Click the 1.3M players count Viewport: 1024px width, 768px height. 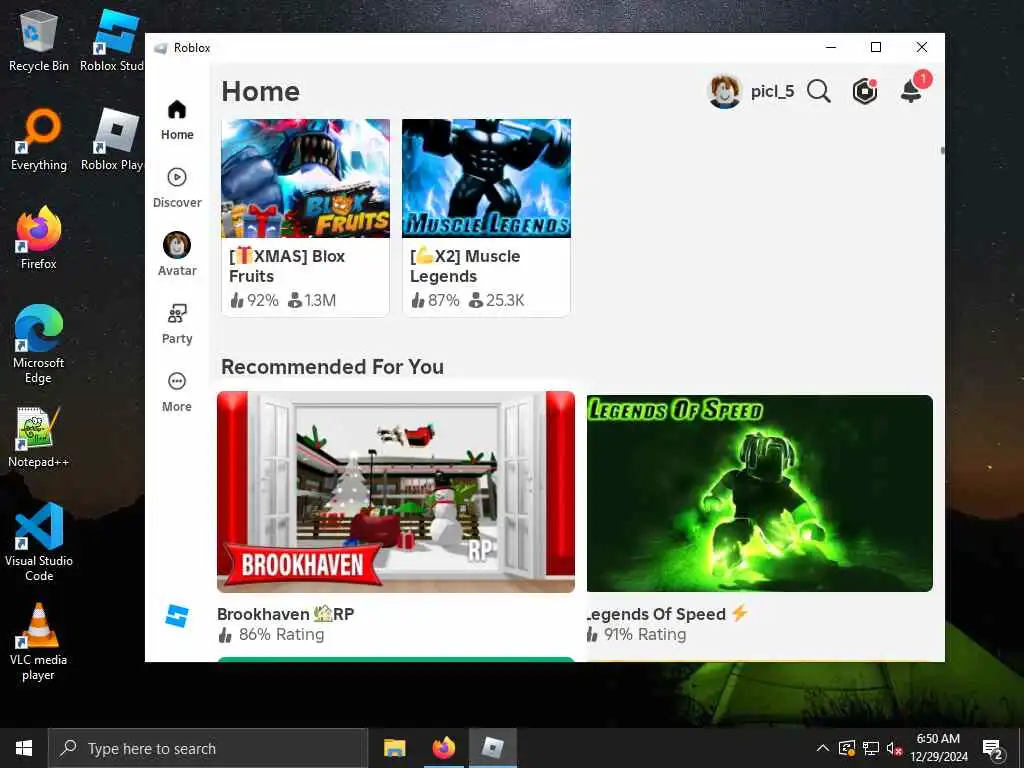[312, 300]
